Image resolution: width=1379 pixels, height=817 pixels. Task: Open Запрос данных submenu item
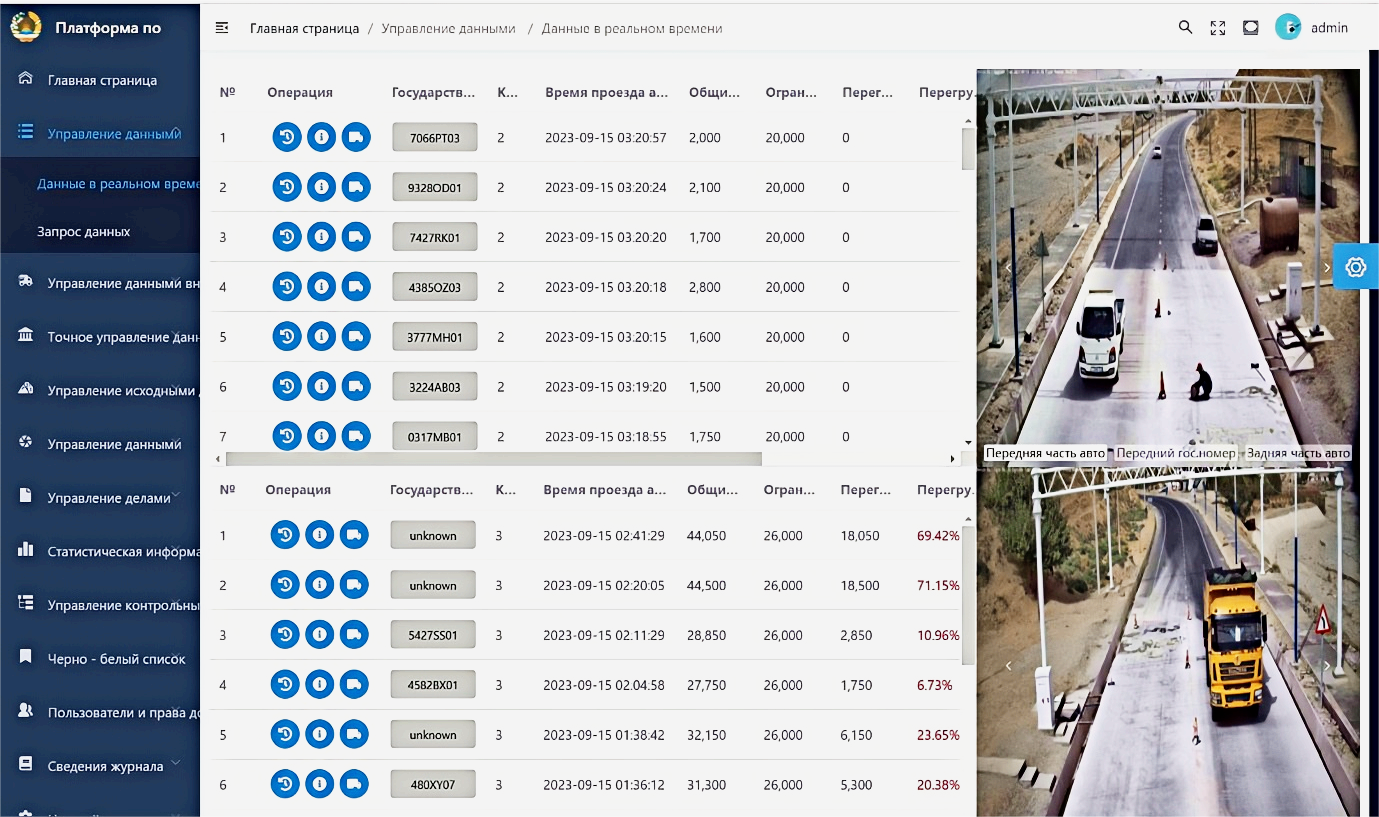pyautogui.click(x=84, y=231)
